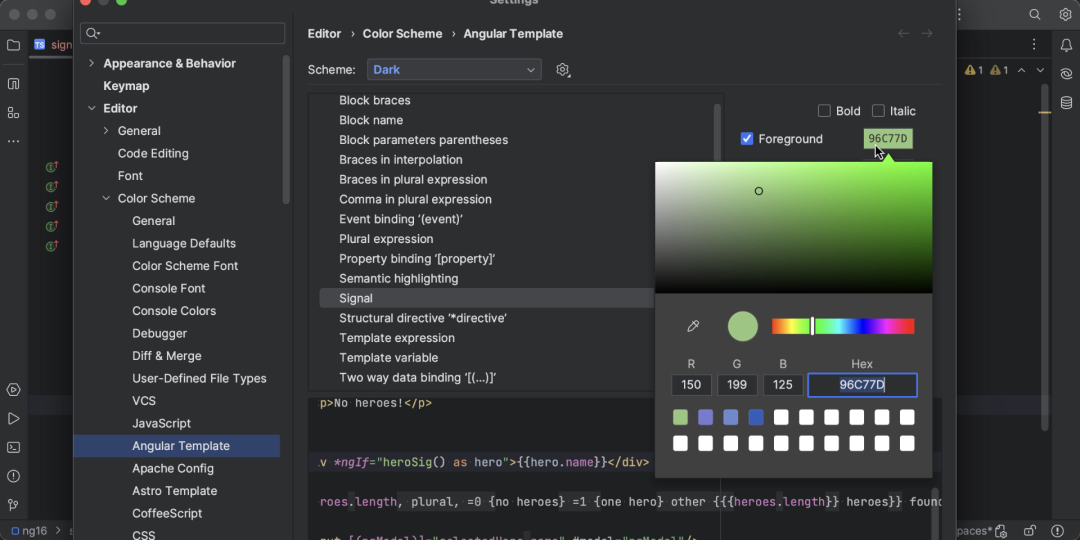
Task: Click the main window search magnifier icon
Action: tap(1035, 14)
